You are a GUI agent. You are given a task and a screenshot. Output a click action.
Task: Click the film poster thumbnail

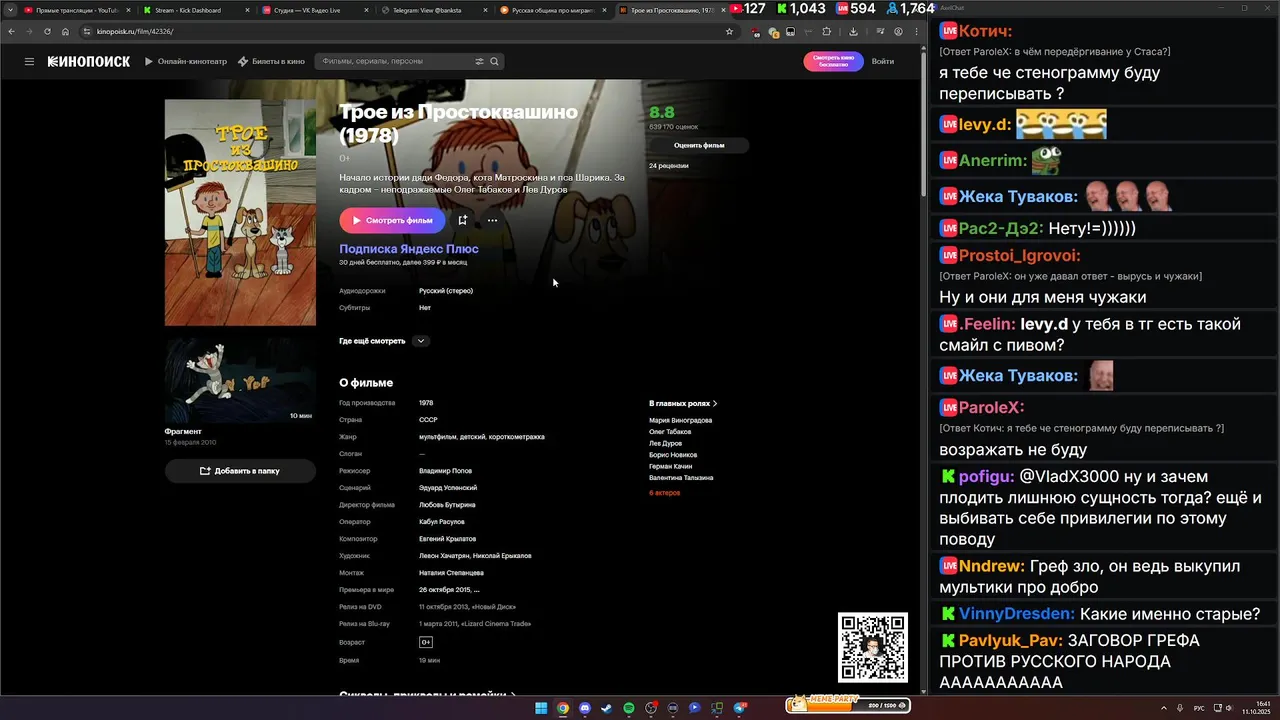(240, 212)
